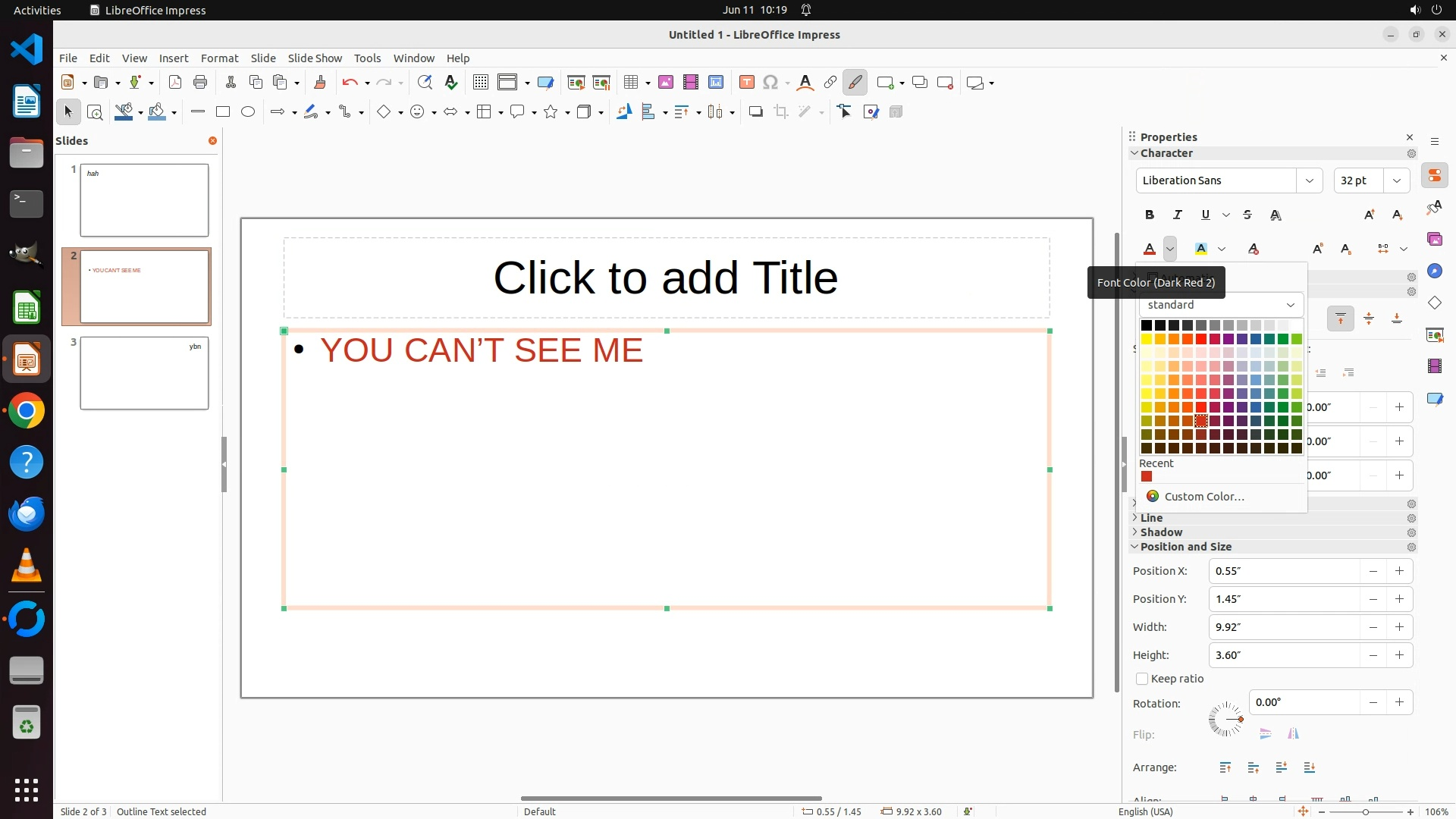
Task: Enable the Keep ratio checkbox
Action: 1142,679
